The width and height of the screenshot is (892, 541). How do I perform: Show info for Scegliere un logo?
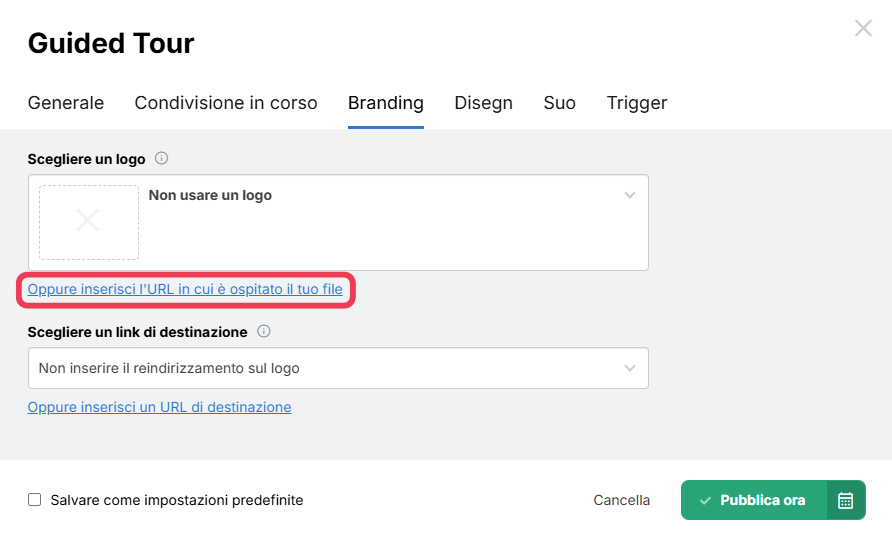click(x=162, y=158)
